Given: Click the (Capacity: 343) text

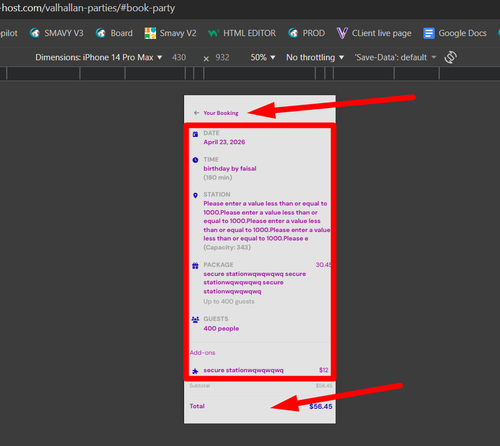Looking at the screenshot, I should pos(227,247).
